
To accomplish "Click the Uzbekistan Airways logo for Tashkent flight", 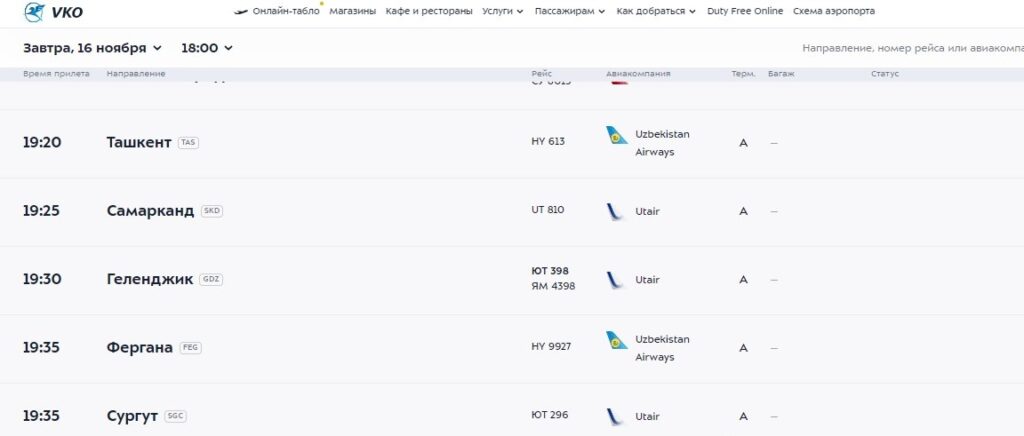I will pyautogui.click(x=616, y=135).
